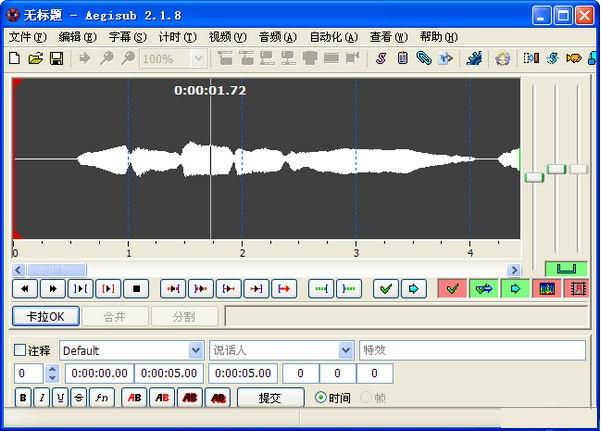Go to selection with the cyan arrow

[x=414, y=289]
